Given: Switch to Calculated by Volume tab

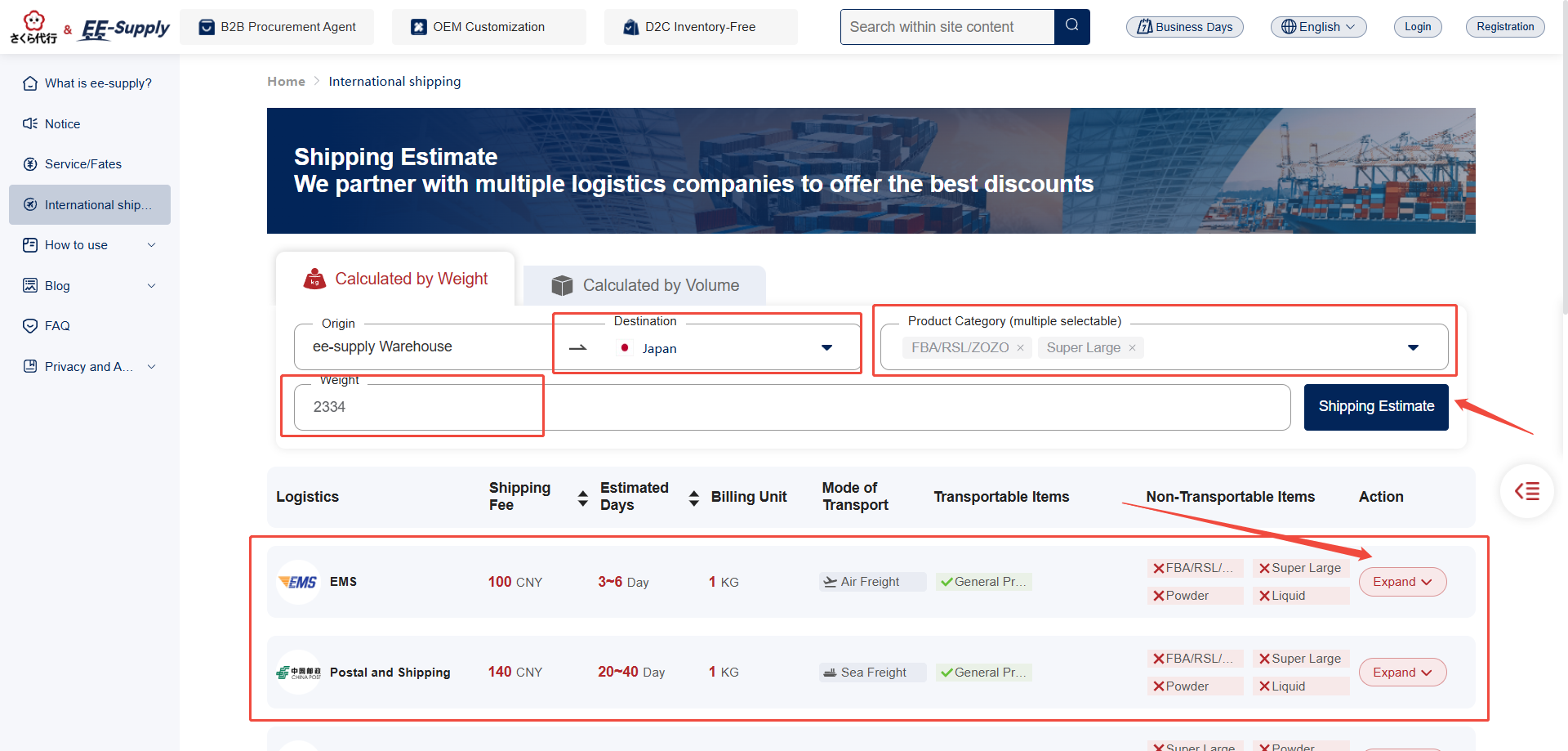Looking at the screenshot, I should (645, 285).
